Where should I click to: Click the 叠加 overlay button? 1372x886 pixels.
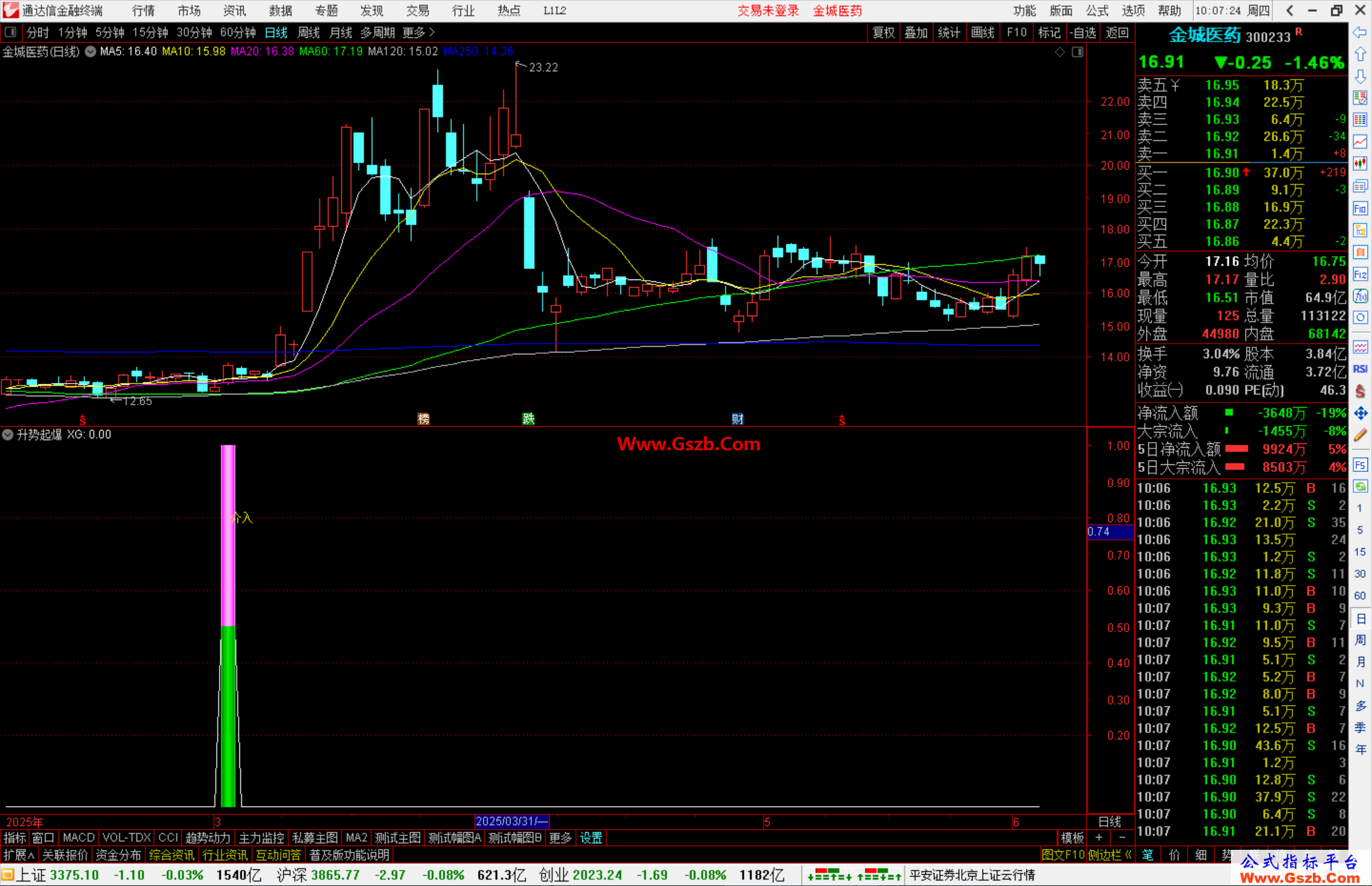click(916, 32)
